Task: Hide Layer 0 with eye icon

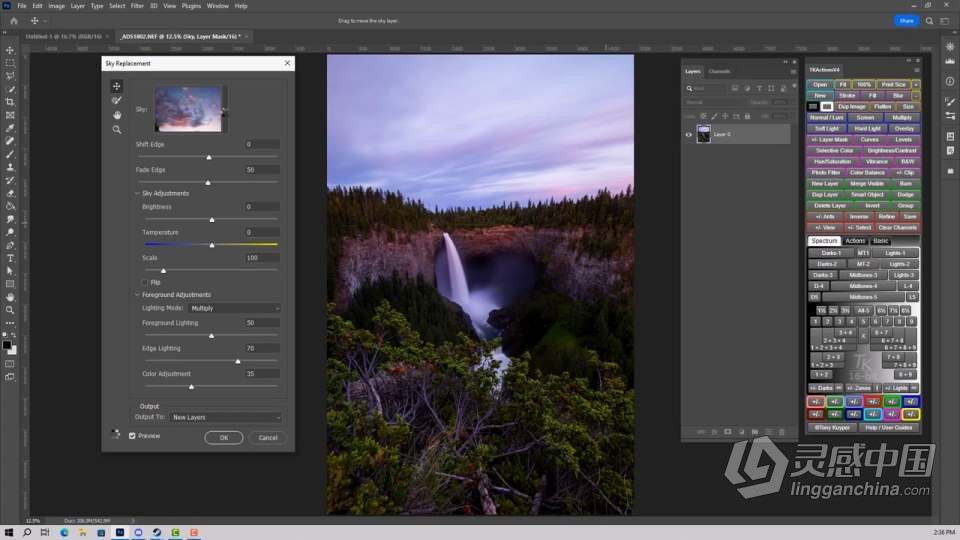Action: click(x=687, y=134)
